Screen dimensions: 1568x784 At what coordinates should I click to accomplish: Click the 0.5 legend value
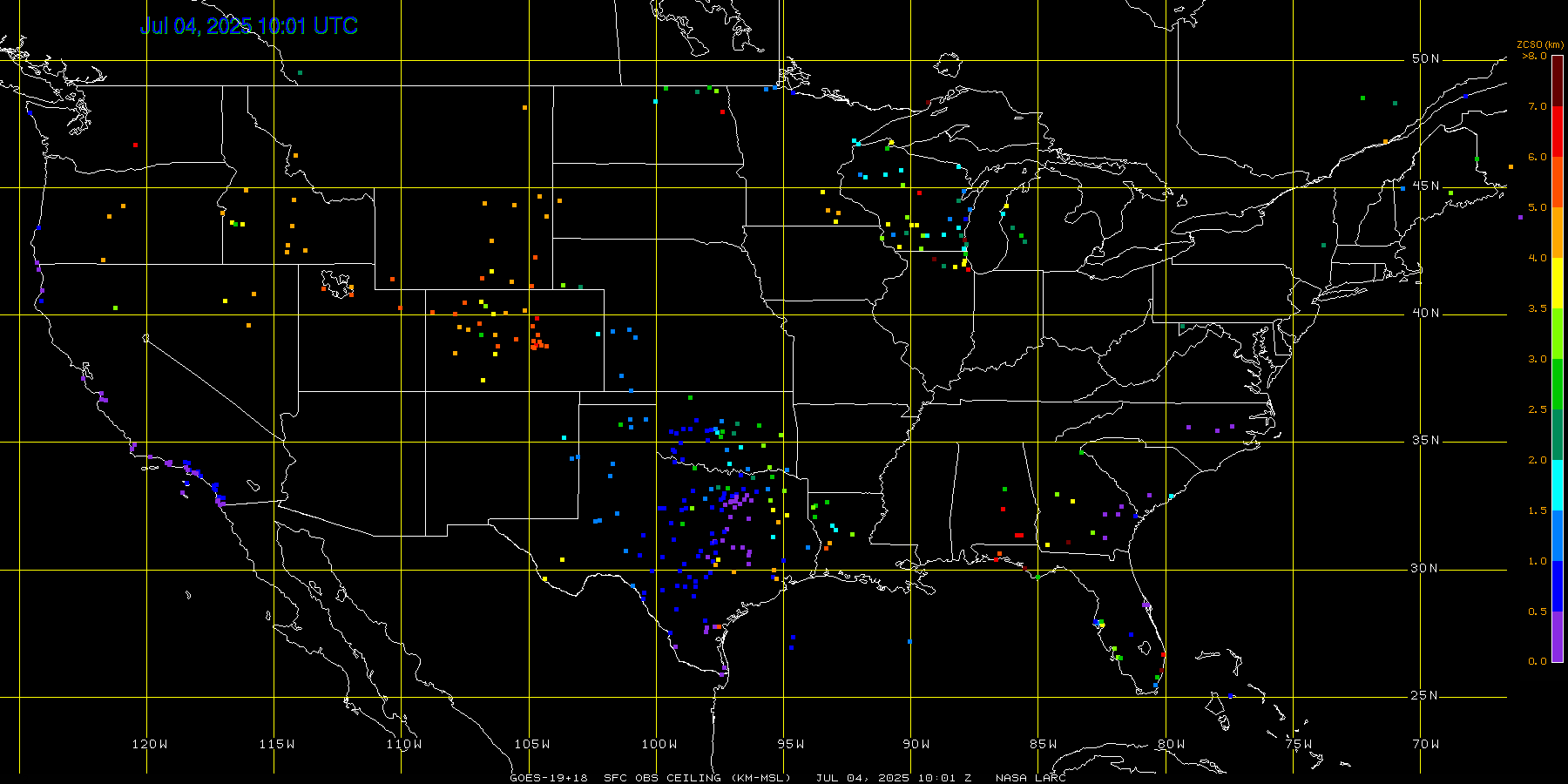(1538, 612)
